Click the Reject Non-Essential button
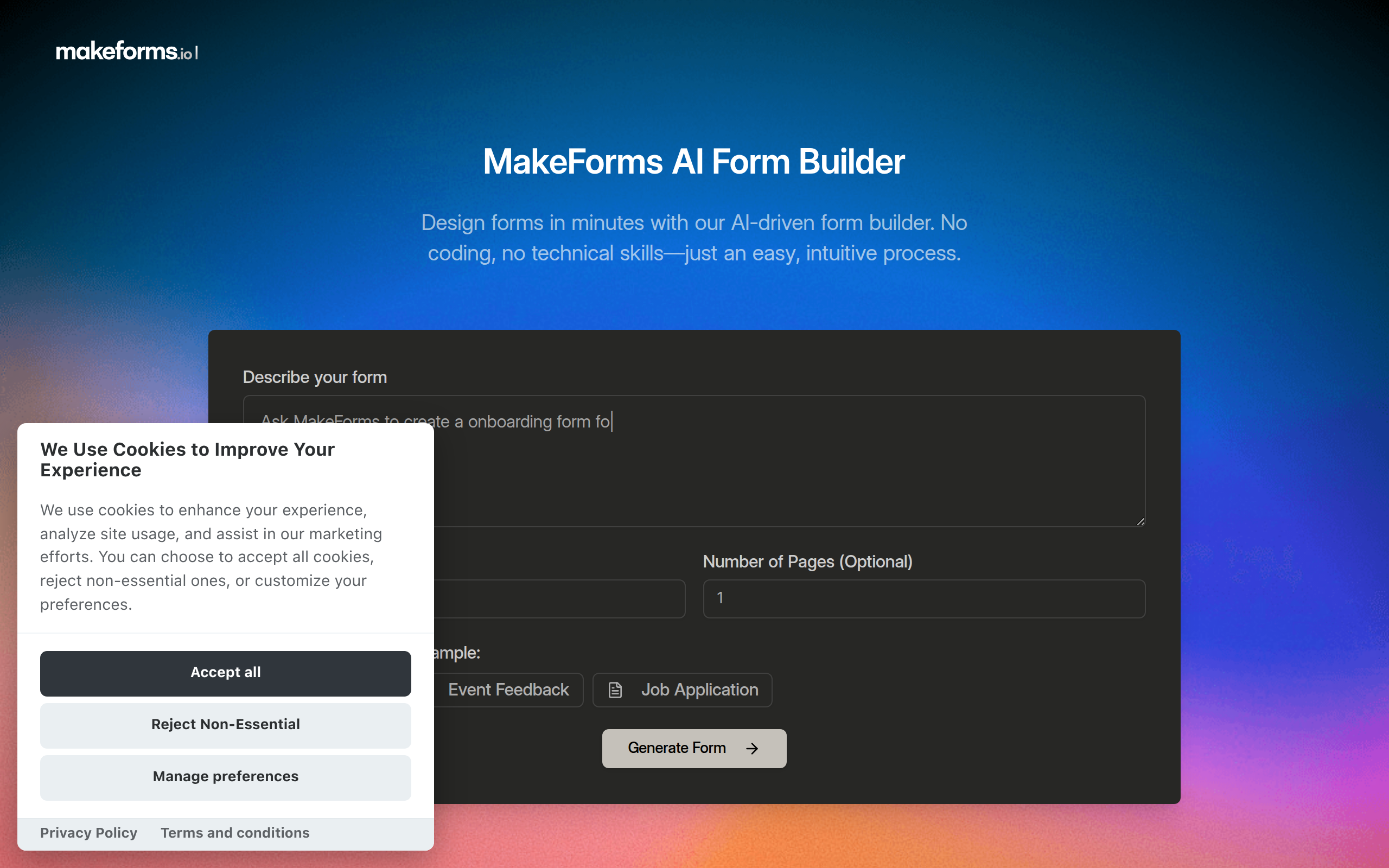 (x=225, y=724)
